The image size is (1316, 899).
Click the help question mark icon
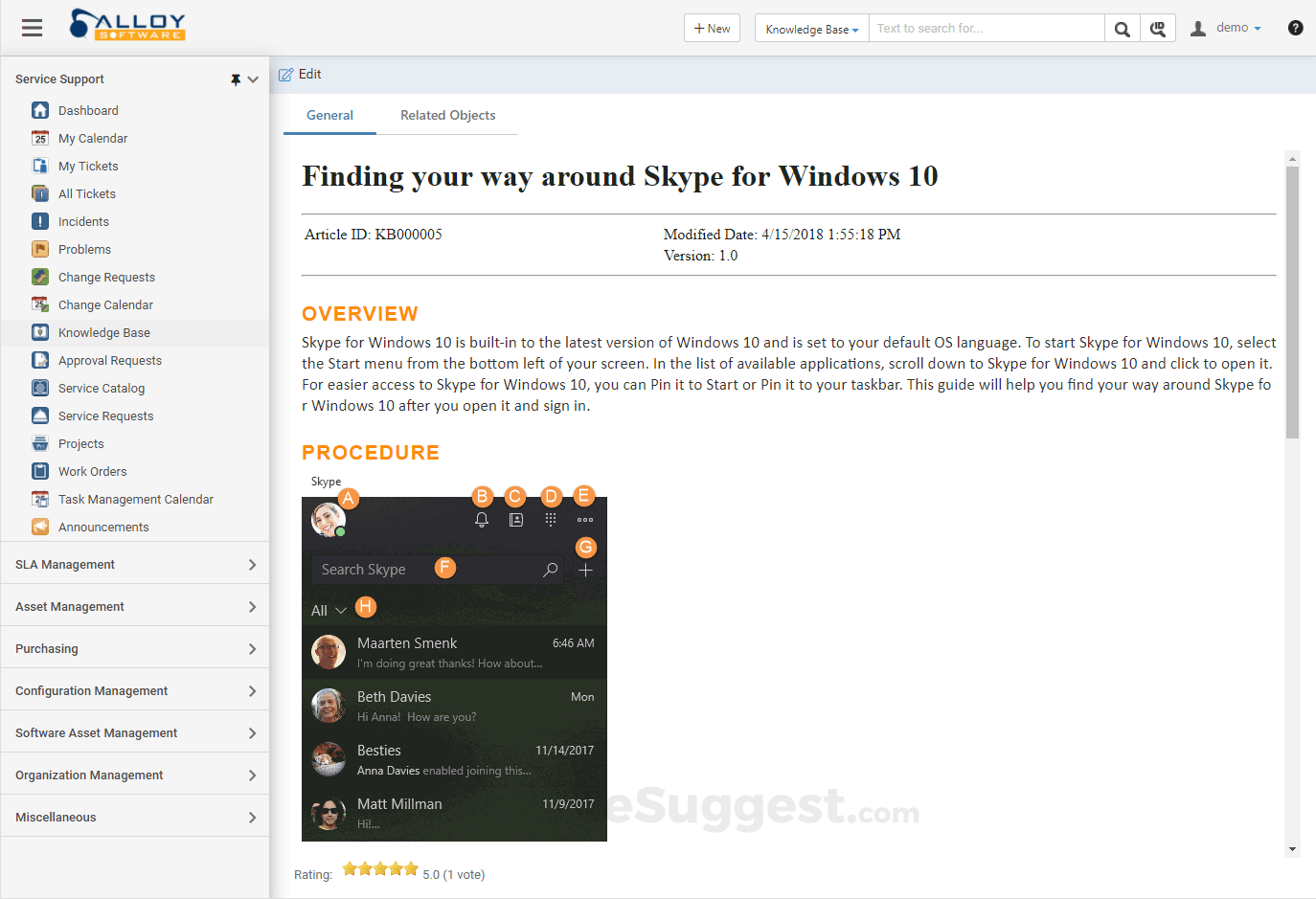[1295, 28]
